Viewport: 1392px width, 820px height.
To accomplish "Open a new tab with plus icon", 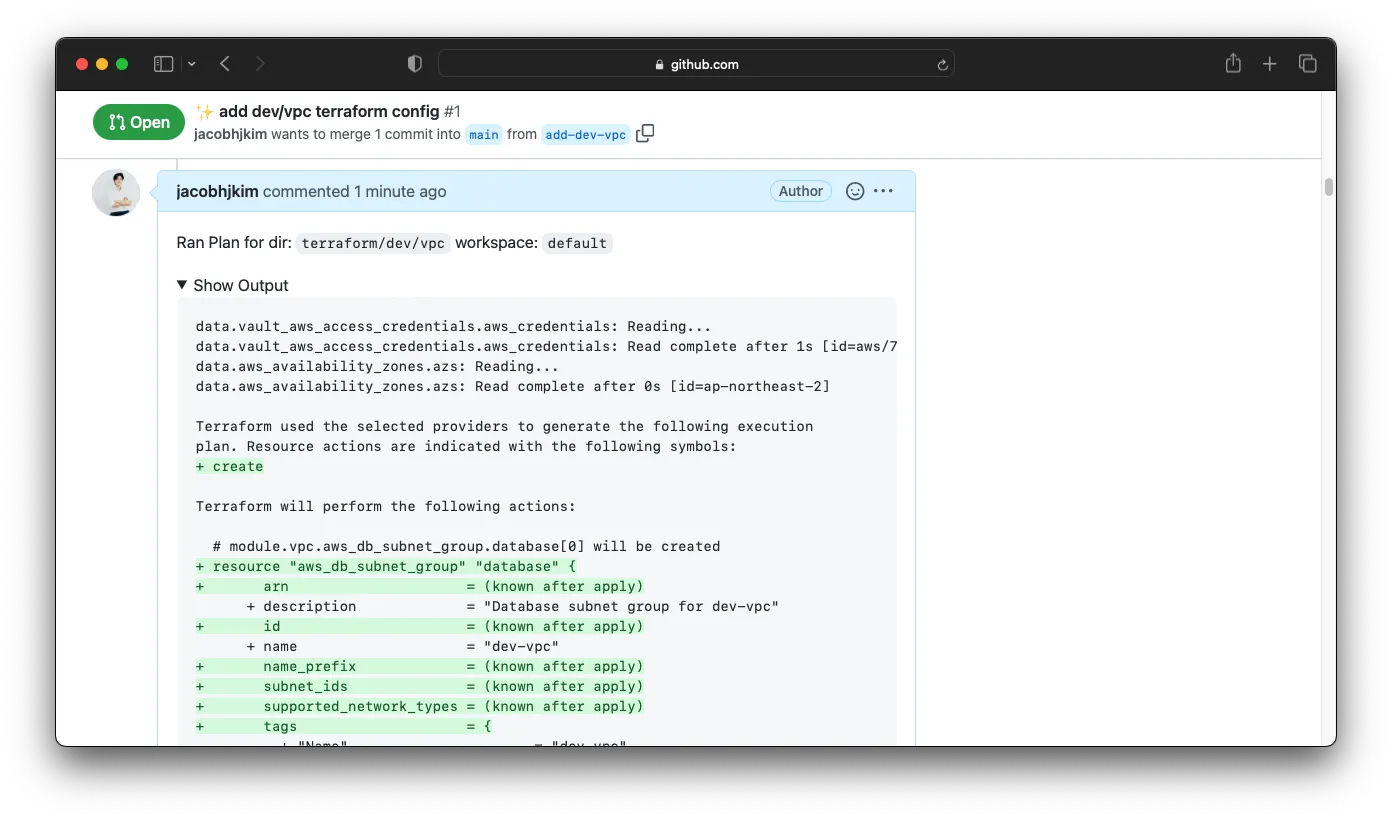I will click(1269, 64).
